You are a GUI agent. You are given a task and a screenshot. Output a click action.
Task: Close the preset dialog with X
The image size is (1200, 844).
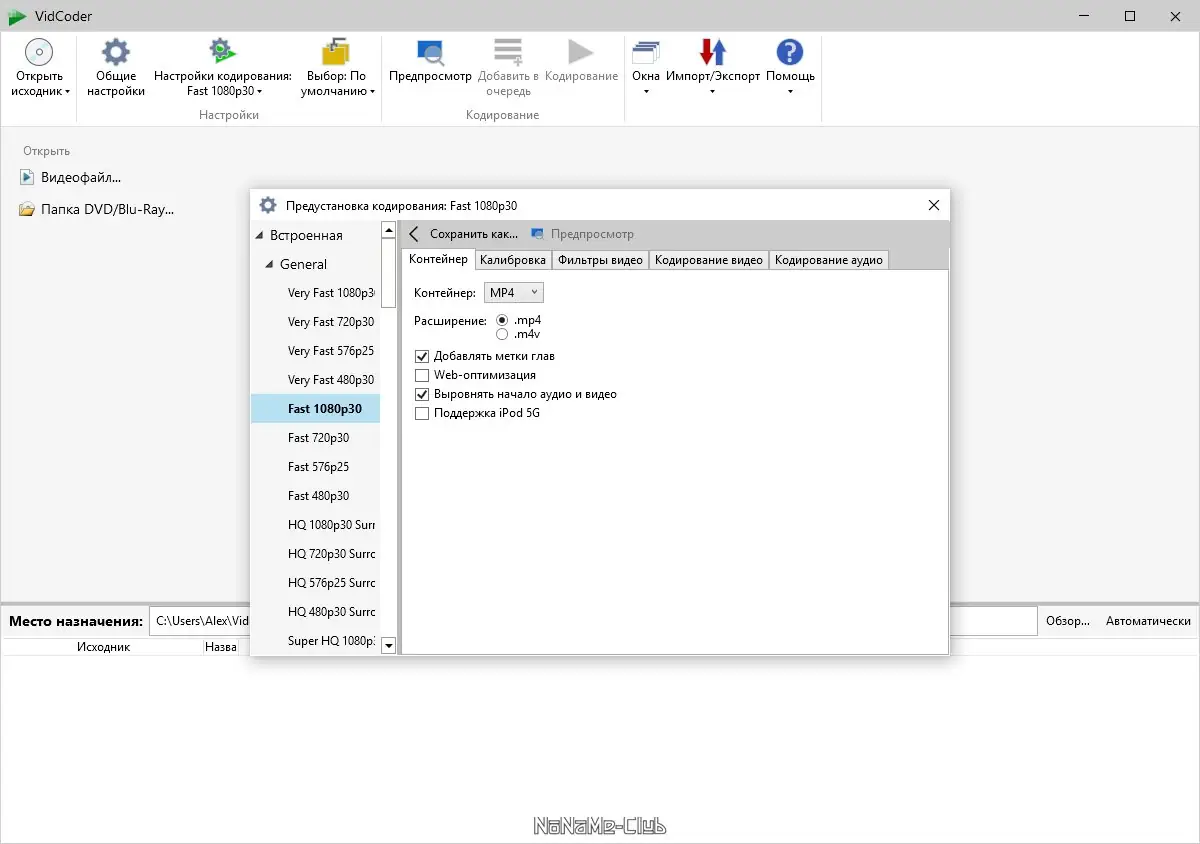934,205
